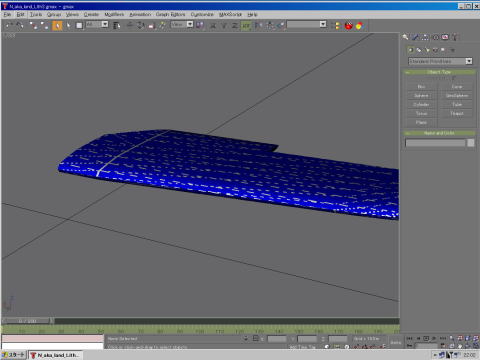Open the All selection filter dropdown
This screenshot has width=480, height=360.
click(97, 24)
